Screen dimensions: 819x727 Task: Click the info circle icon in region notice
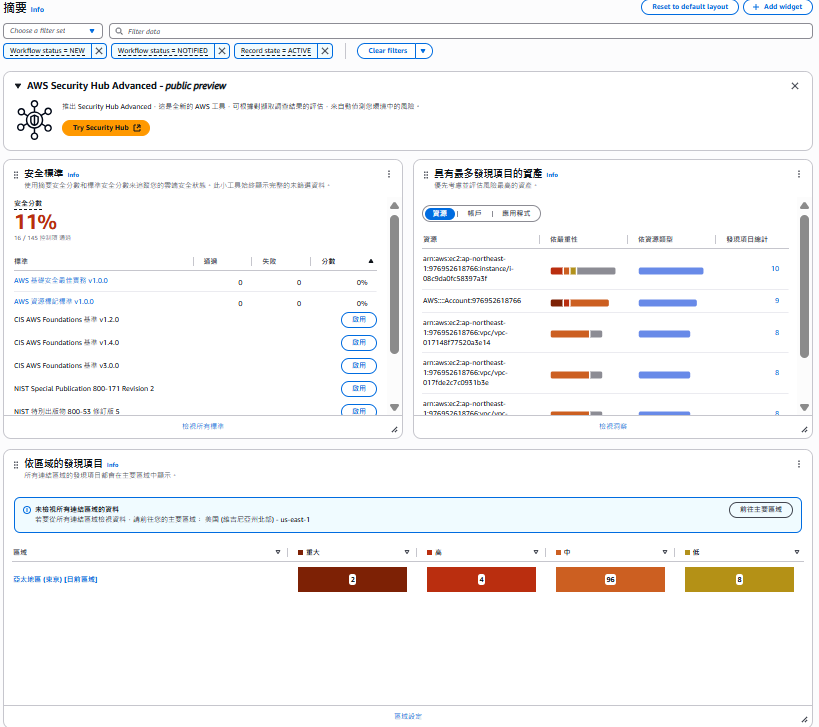[27, 510]
